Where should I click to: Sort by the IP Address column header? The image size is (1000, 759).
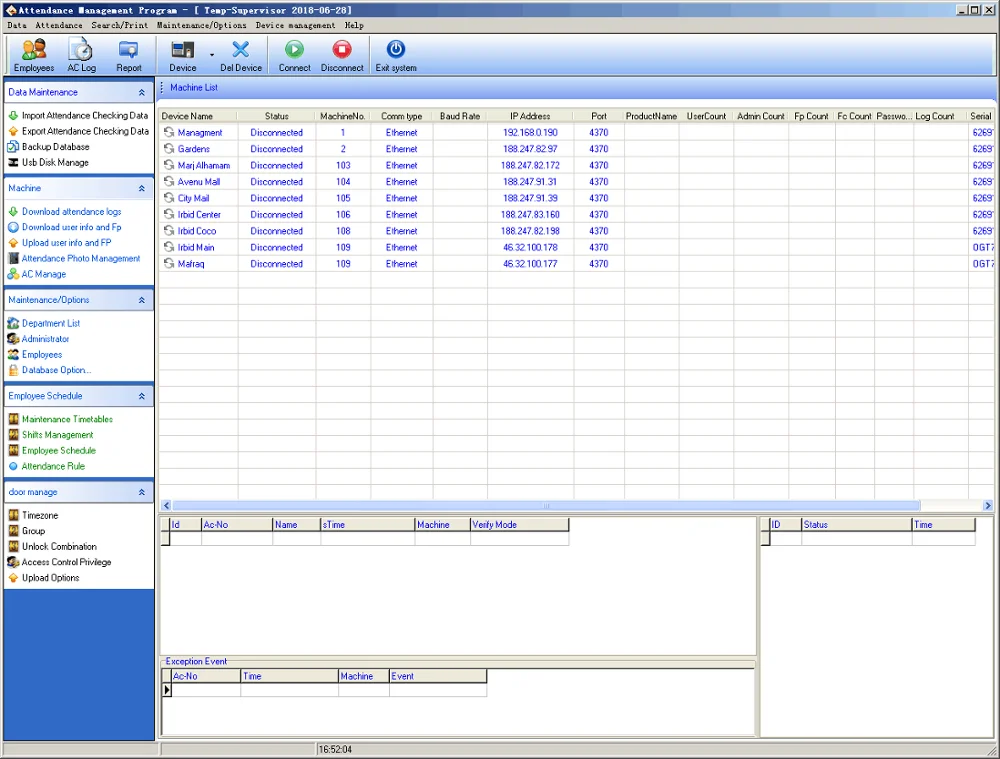(529, 116)
